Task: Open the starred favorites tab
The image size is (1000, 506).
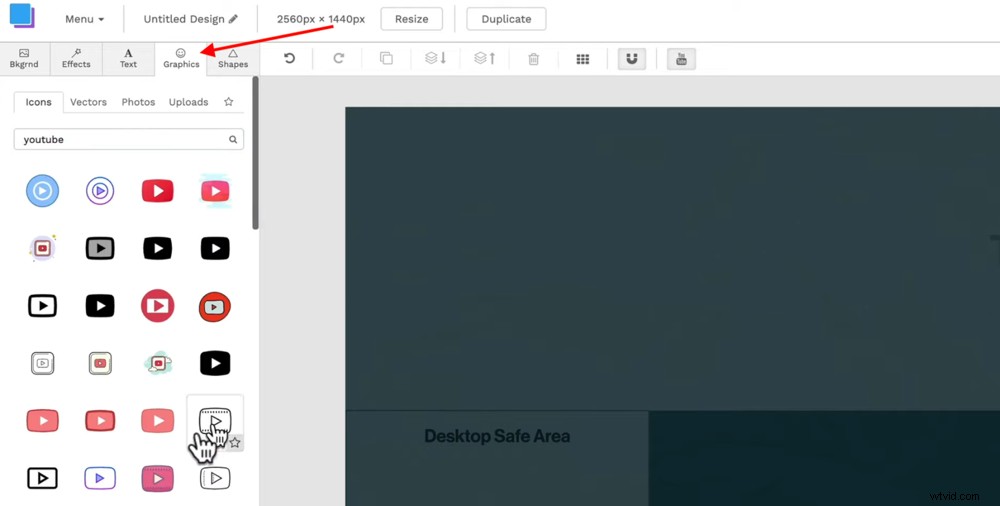Action: pyautogui.click(x=229, y=101)
